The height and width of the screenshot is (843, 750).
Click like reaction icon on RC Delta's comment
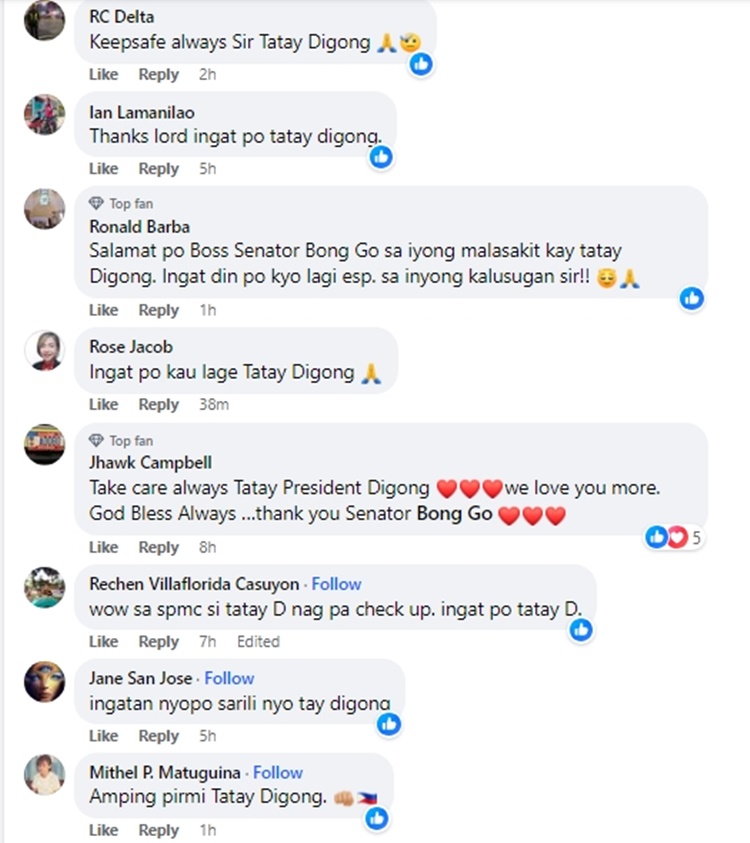pyautogui.click(x=422, y=64)
